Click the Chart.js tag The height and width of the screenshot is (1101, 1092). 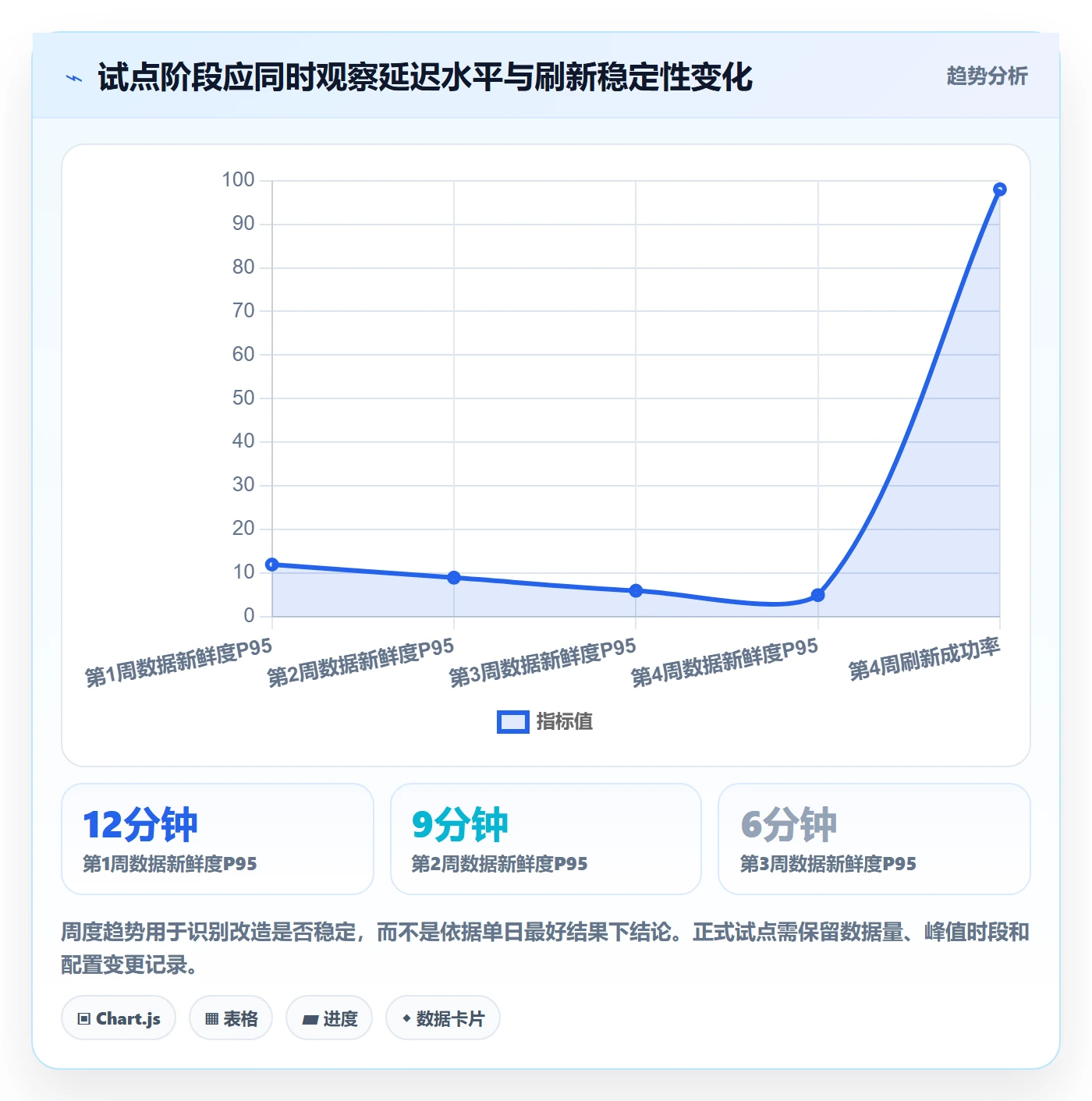pos(119,1018)
